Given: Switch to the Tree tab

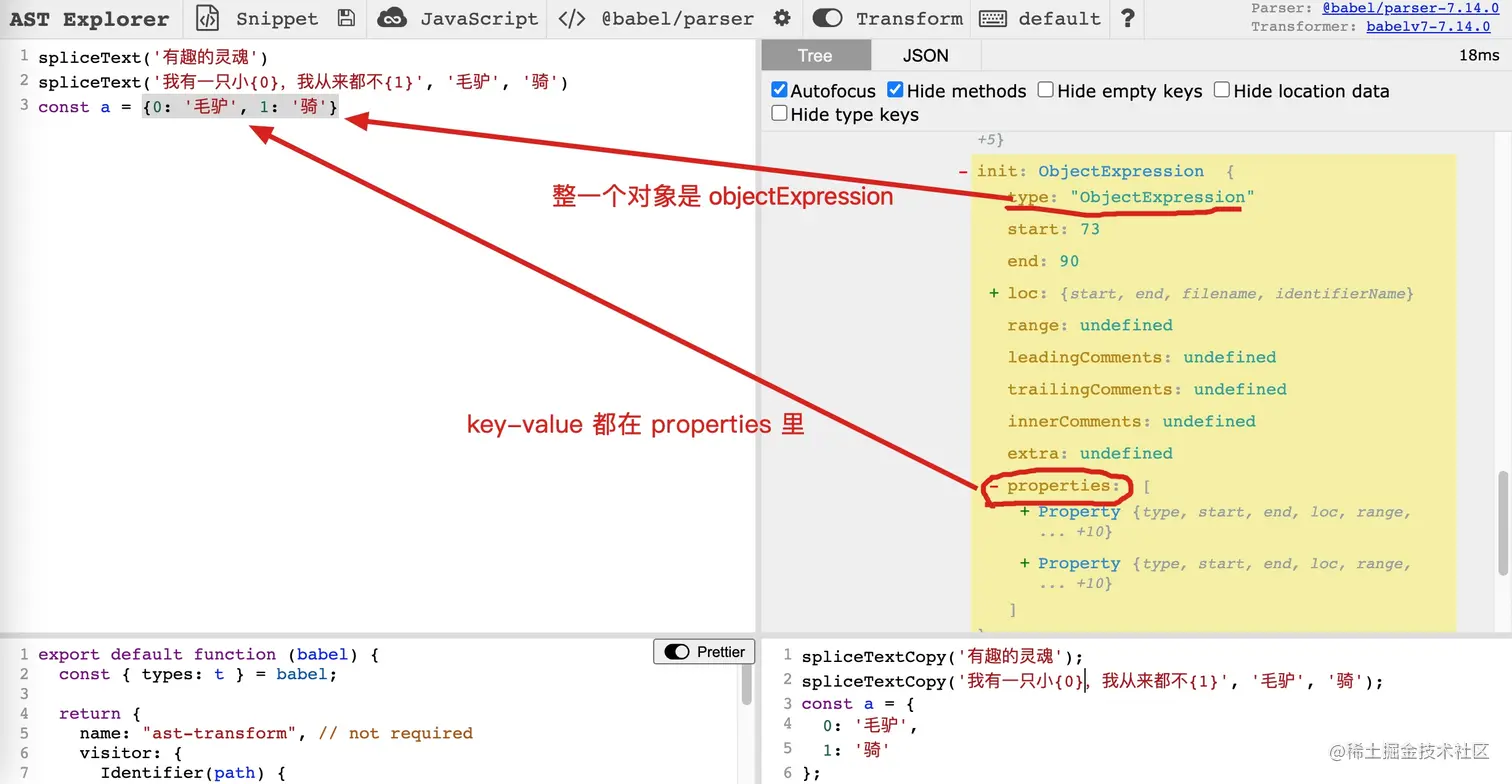Looking at the screenshot, I should point(815,56).
